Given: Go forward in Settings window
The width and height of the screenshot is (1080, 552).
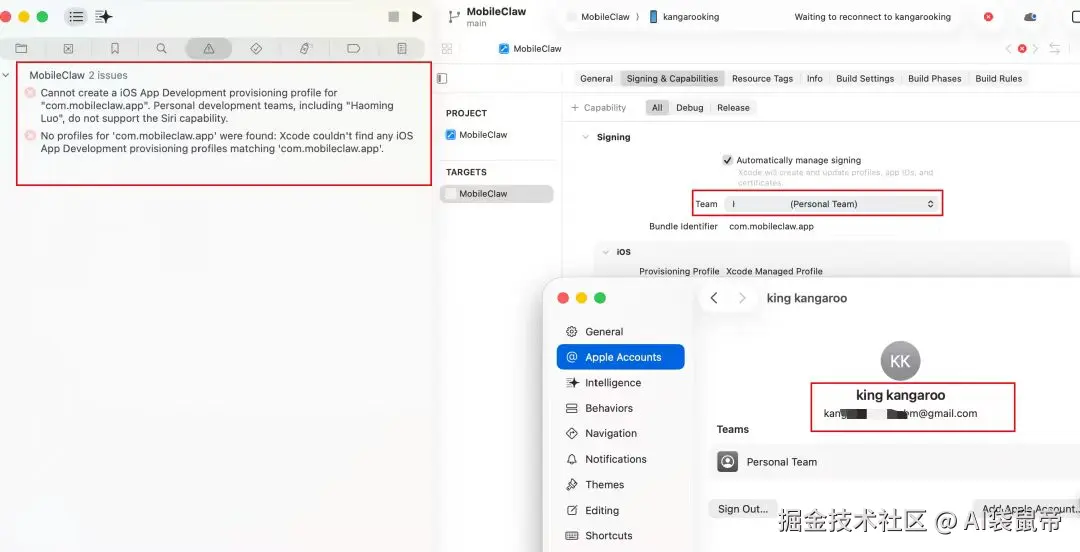Looking at the screenshot, I should pyautogui.click(x=742, y=298).
